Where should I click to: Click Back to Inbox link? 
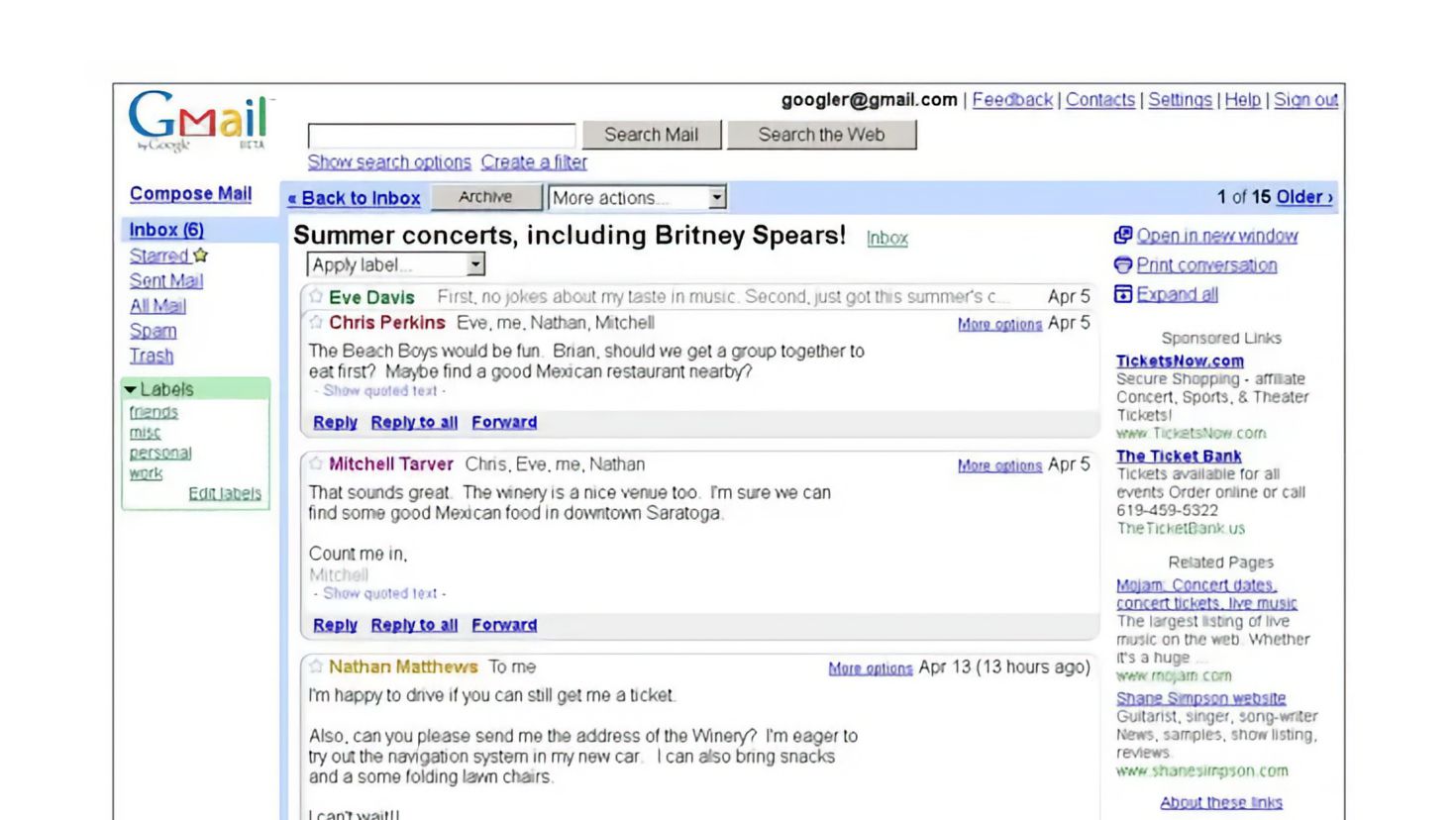click(355, 198)
